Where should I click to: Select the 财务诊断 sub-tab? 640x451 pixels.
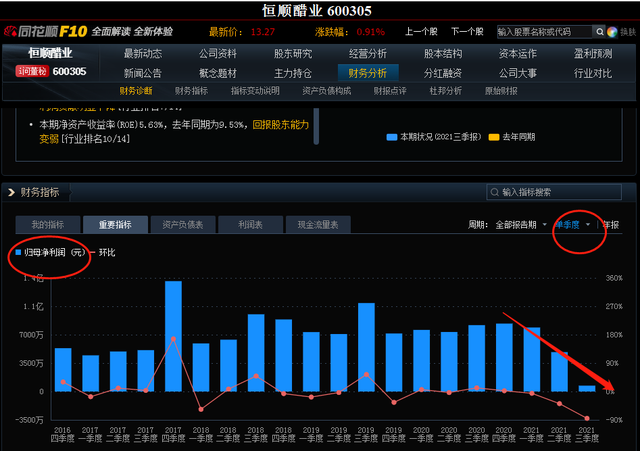[x=136, y=91]
